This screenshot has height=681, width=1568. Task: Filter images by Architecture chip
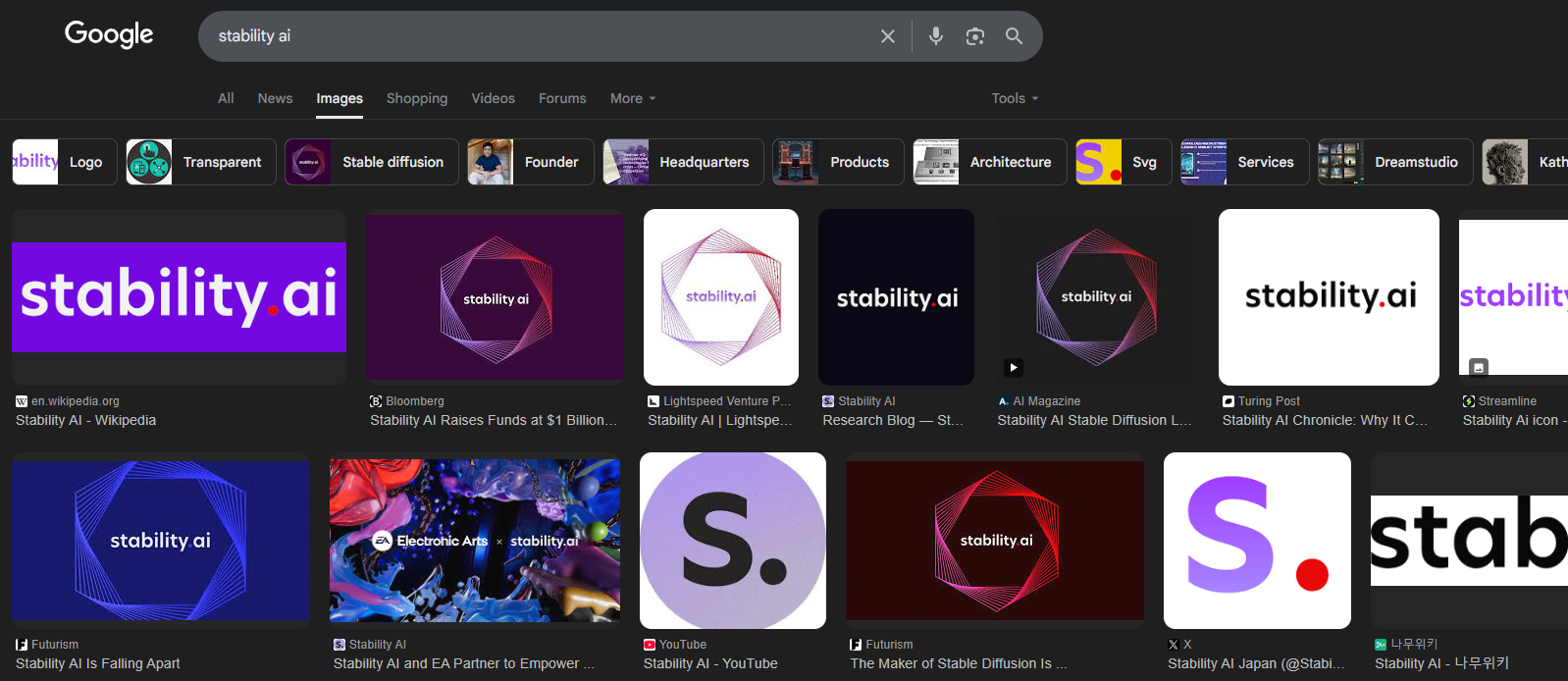pyautogui.click(x=990, y=162)
